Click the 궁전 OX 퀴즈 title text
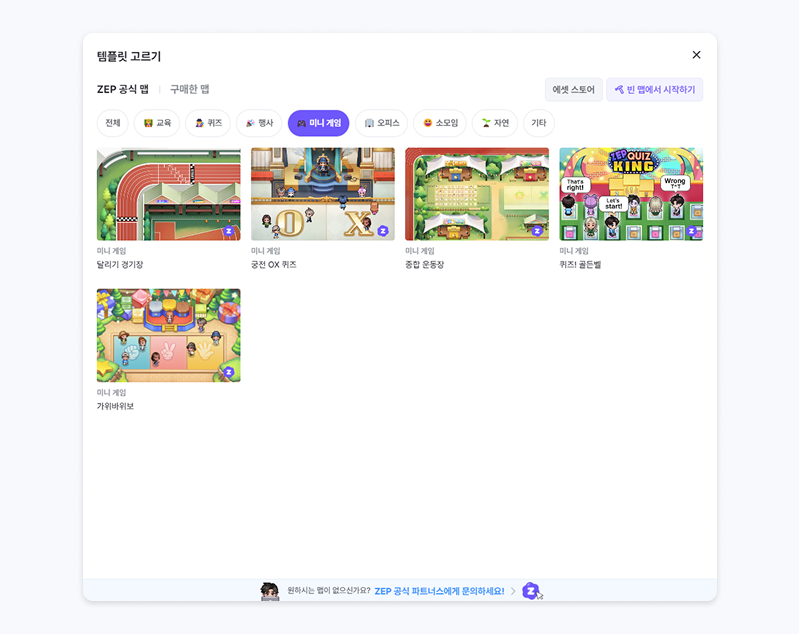The width and height of the screenshot is (799, 634). click(274, 265)
